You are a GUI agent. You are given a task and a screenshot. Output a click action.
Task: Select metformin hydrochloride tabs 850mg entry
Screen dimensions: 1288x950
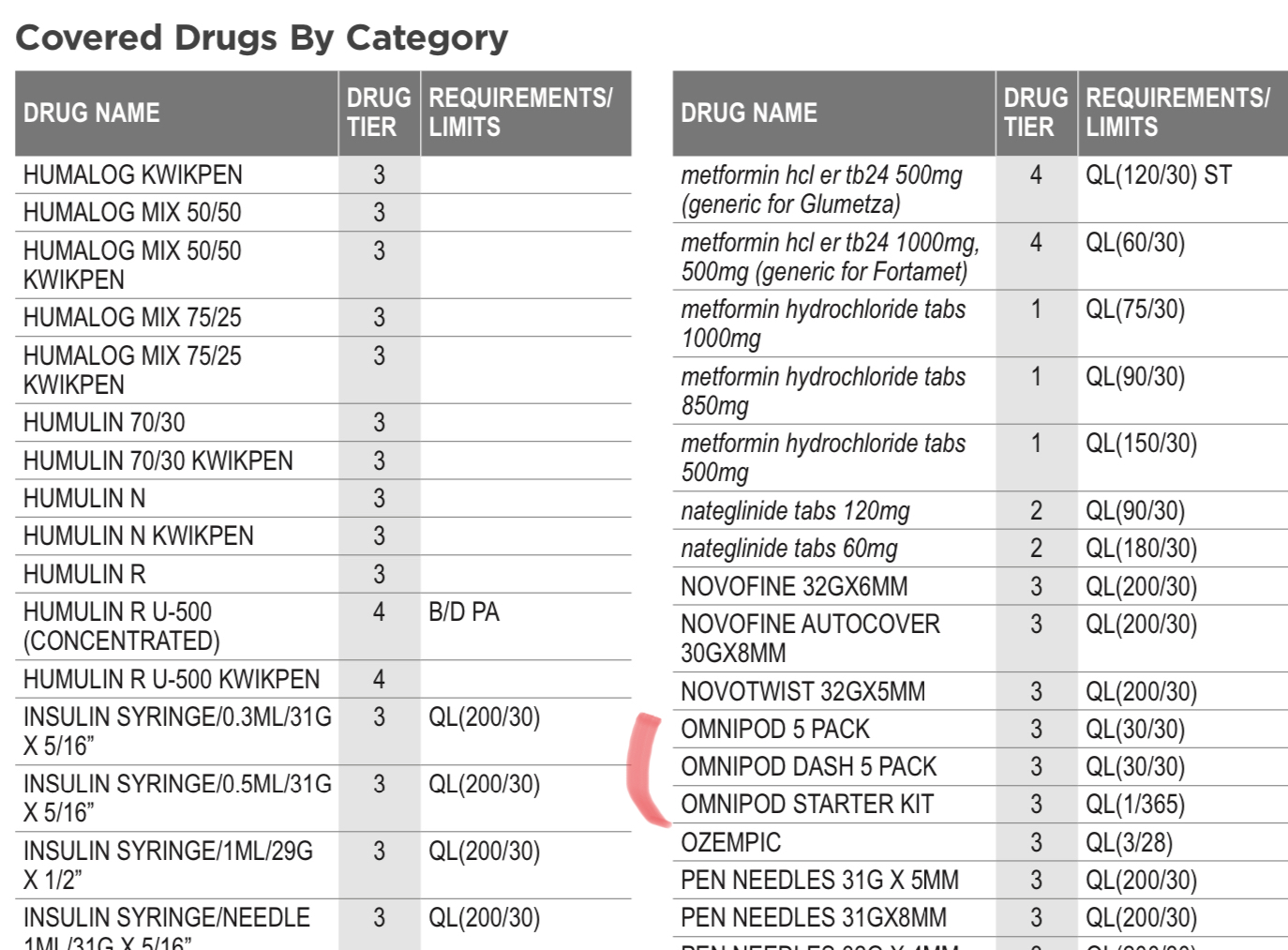click(x=823, y=391)
